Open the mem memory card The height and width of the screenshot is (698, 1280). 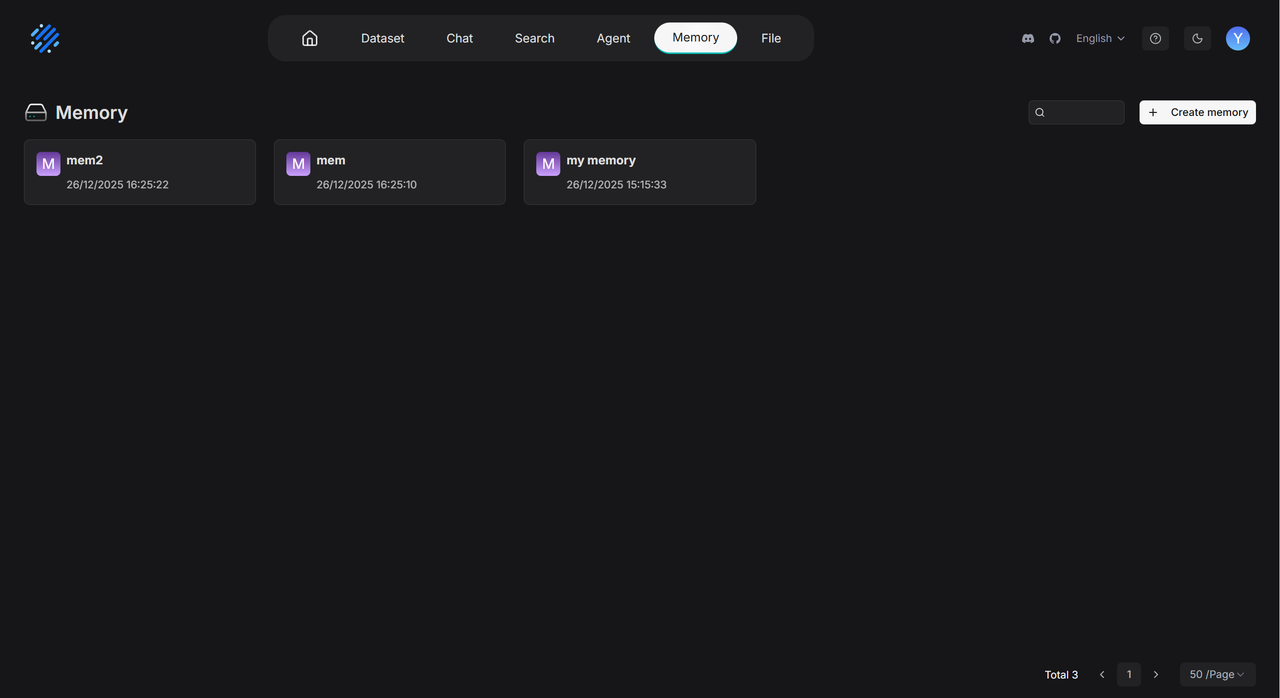pyautogui.click(x=389, y=172)
